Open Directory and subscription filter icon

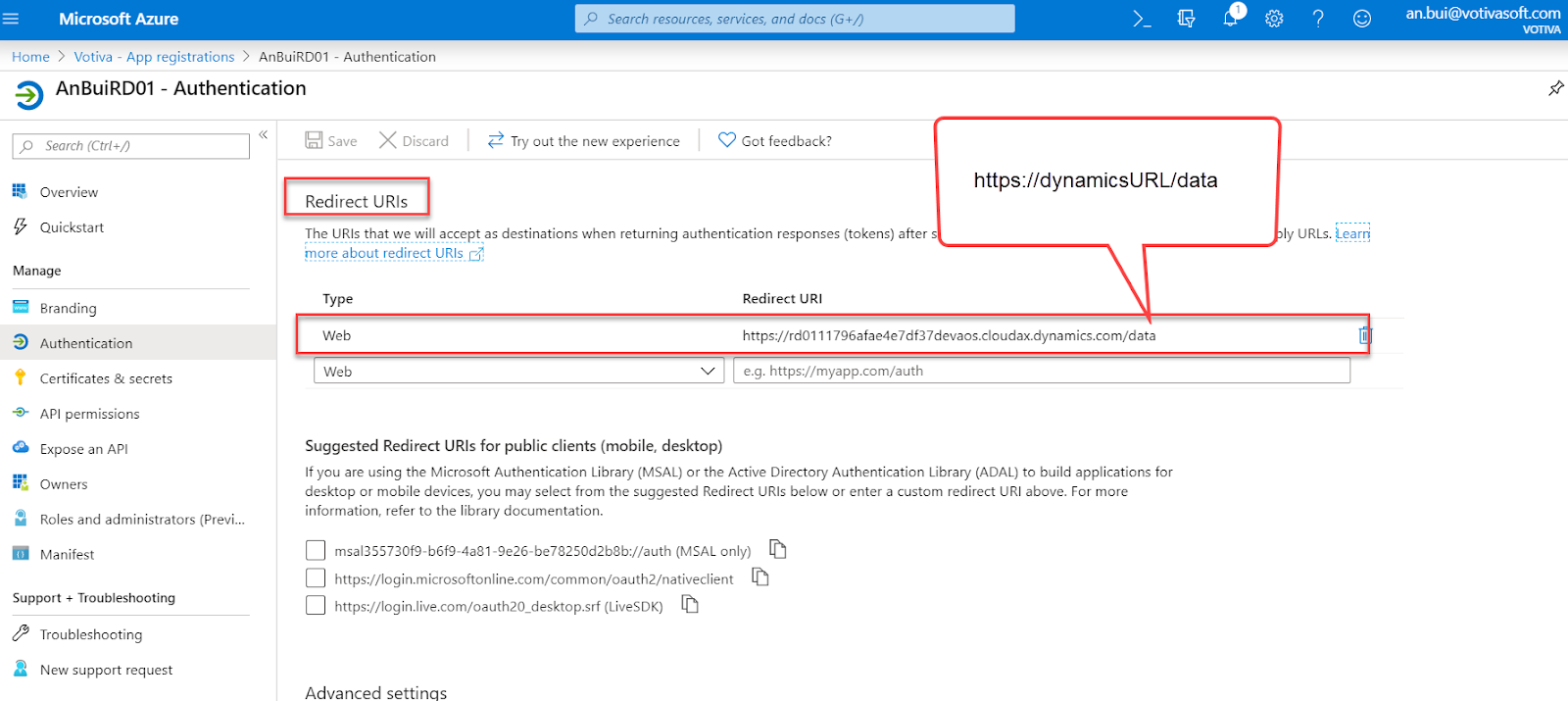click(1186, 19)
